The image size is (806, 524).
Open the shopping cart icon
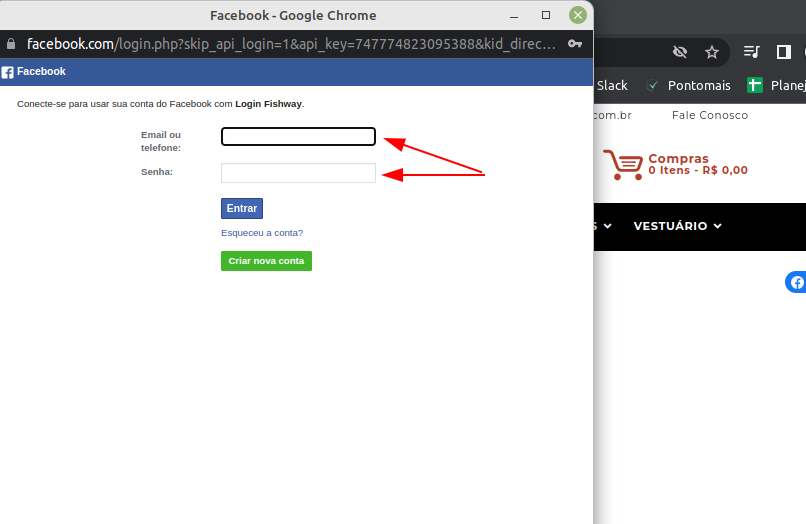click(622, 165)
